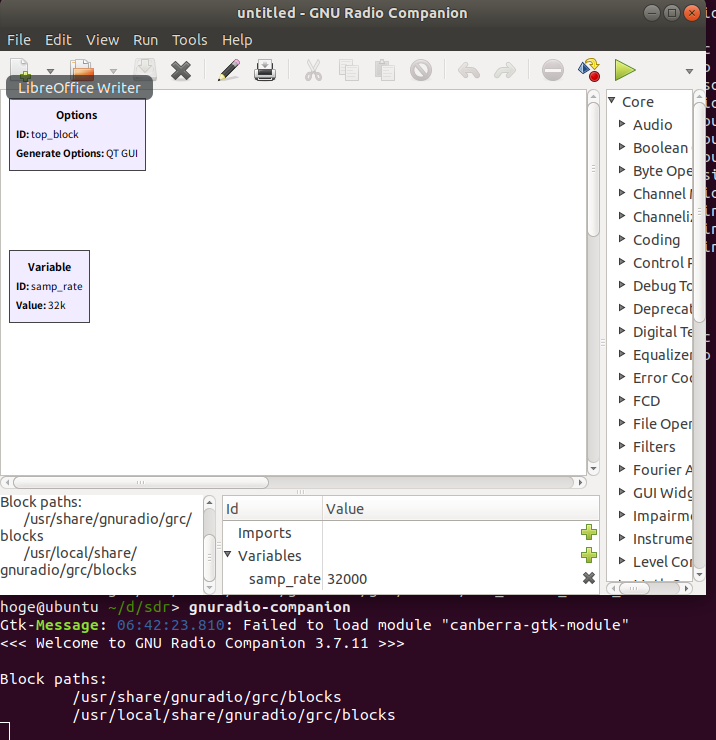Click the Redo arrow icon
This screenshot has height=740, width=716.
coord(505,71)
